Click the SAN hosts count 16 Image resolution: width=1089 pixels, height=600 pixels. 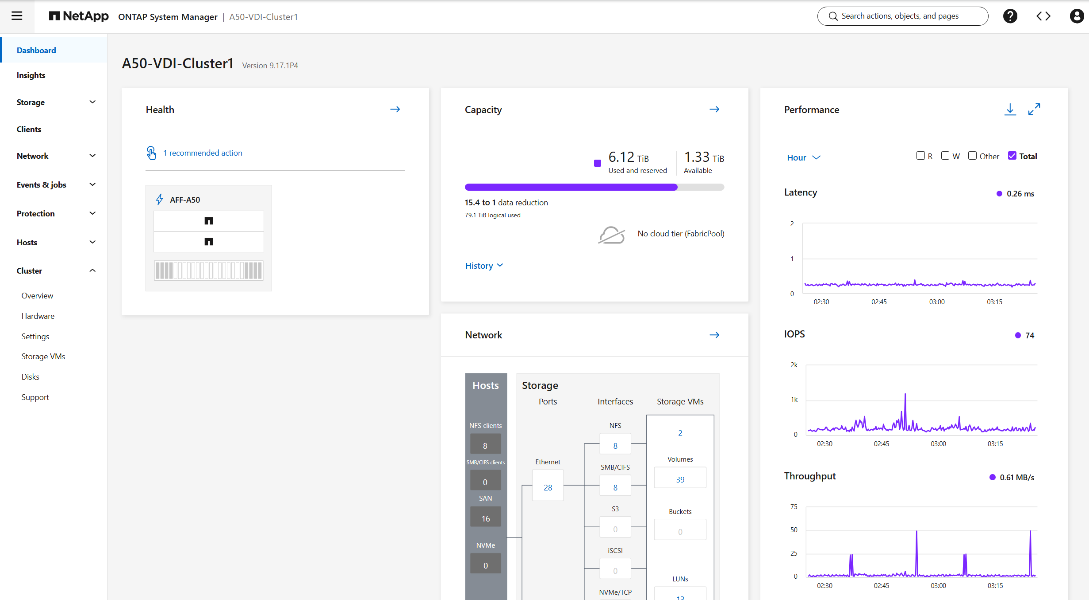[485, 517]
